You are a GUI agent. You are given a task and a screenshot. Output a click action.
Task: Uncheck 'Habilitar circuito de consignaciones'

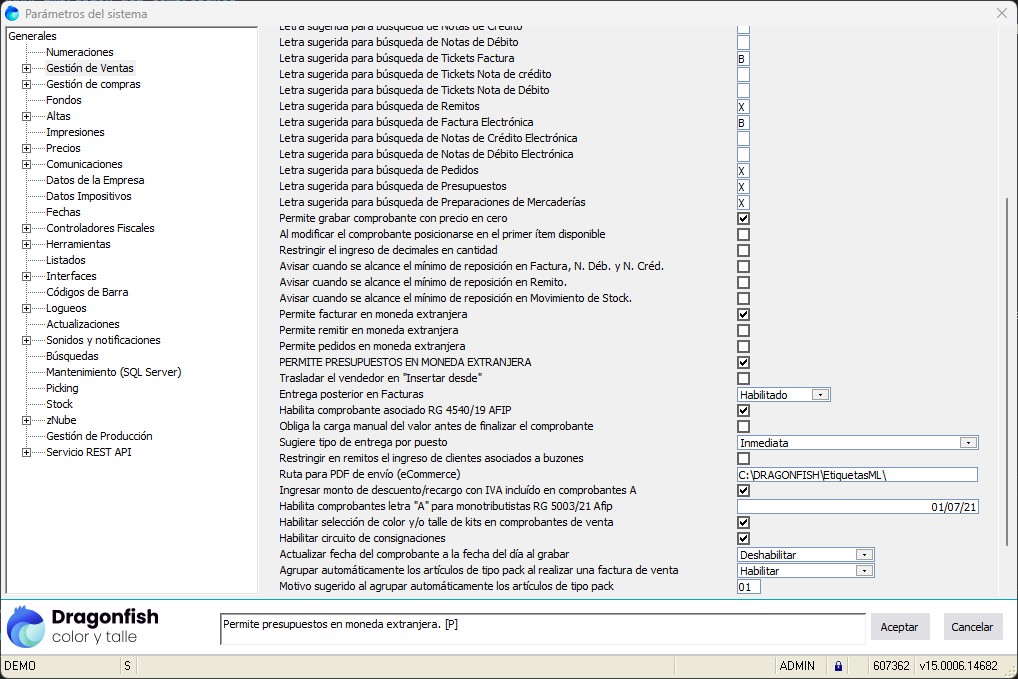743,538
